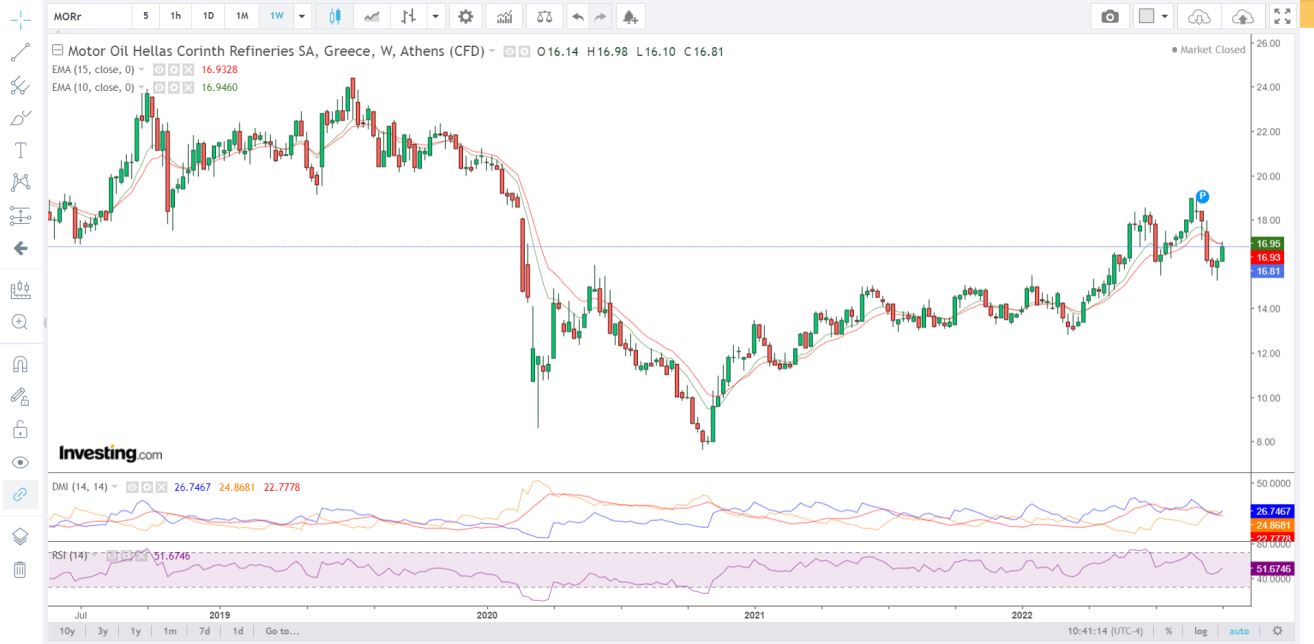
Task: Toggle hide all drawings eye icon
Action: tap(20, 462)
